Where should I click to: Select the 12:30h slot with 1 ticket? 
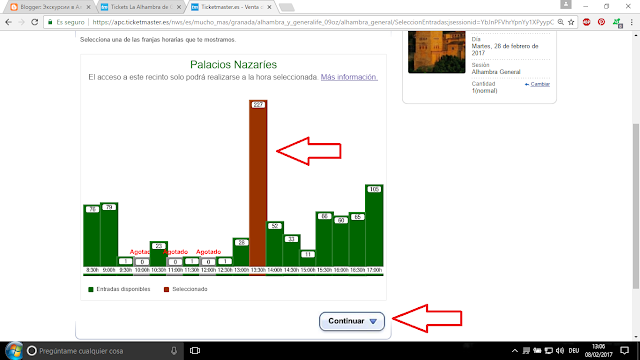[225, 261]
